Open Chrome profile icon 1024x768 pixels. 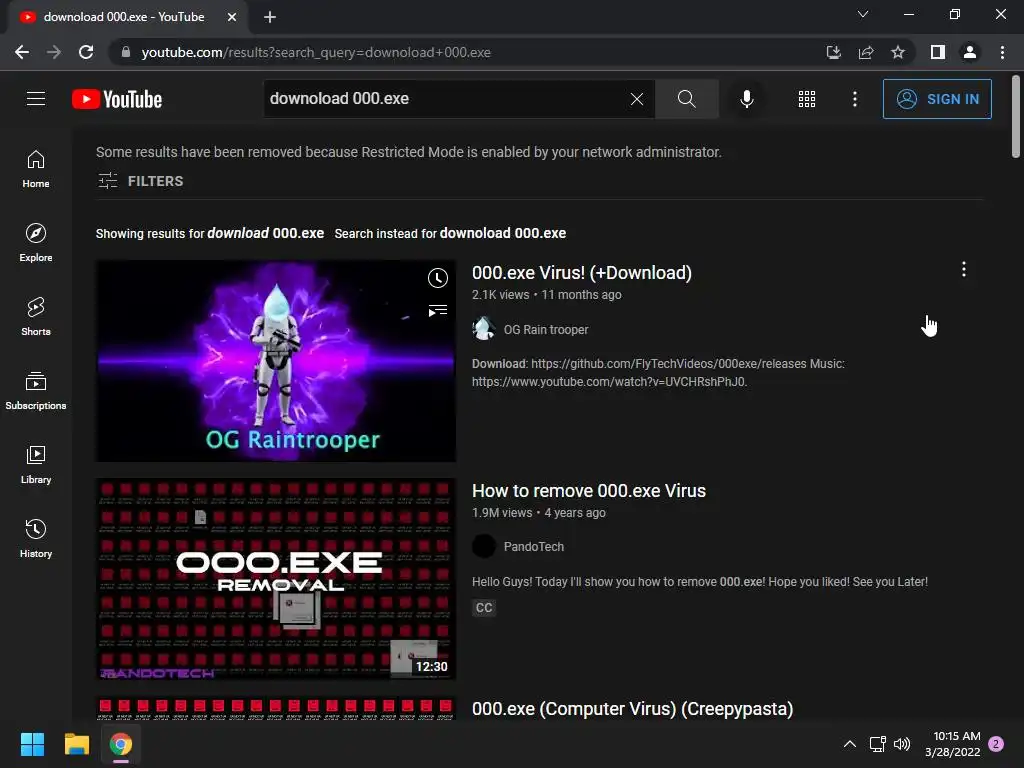click(970, 52)
